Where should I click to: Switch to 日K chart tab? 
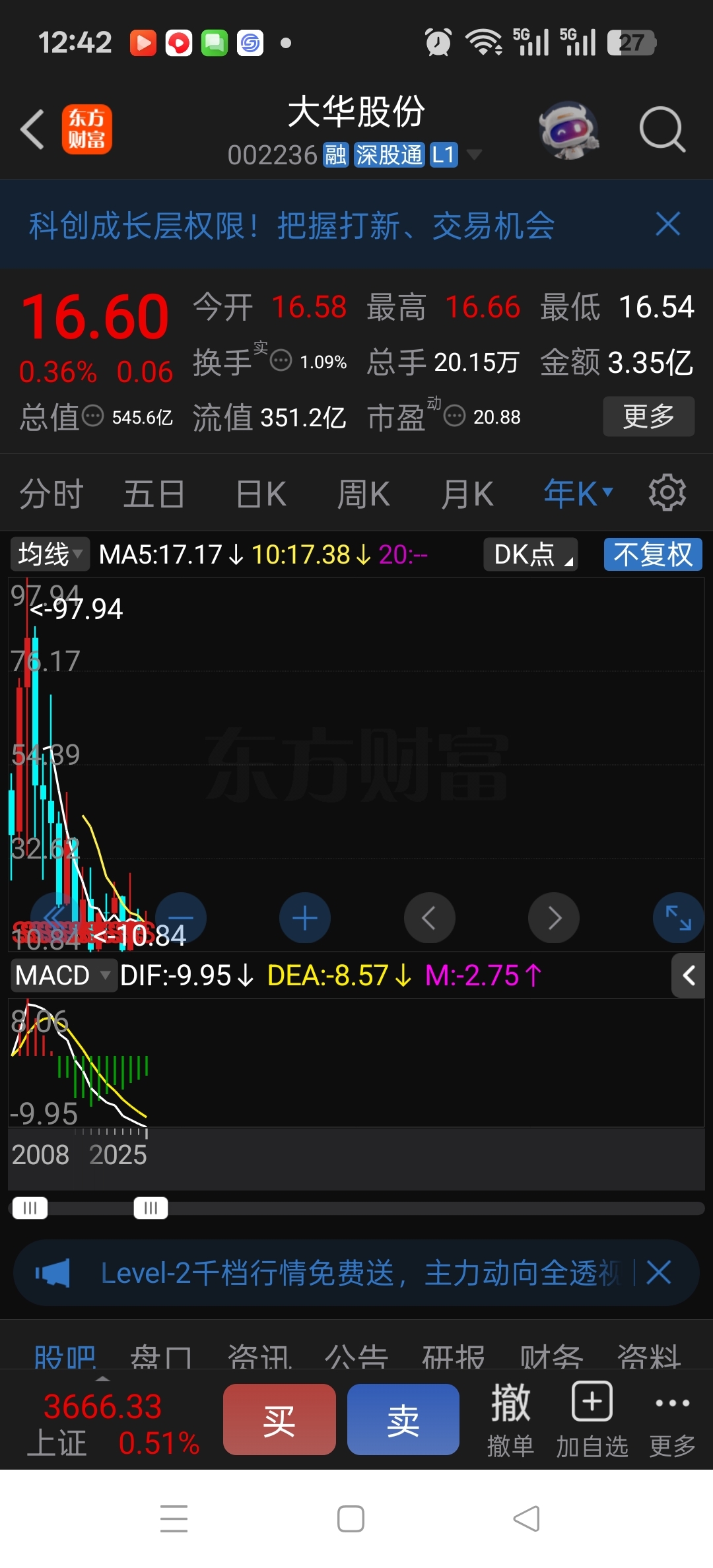pyautogui.click(x=261, y=494)
